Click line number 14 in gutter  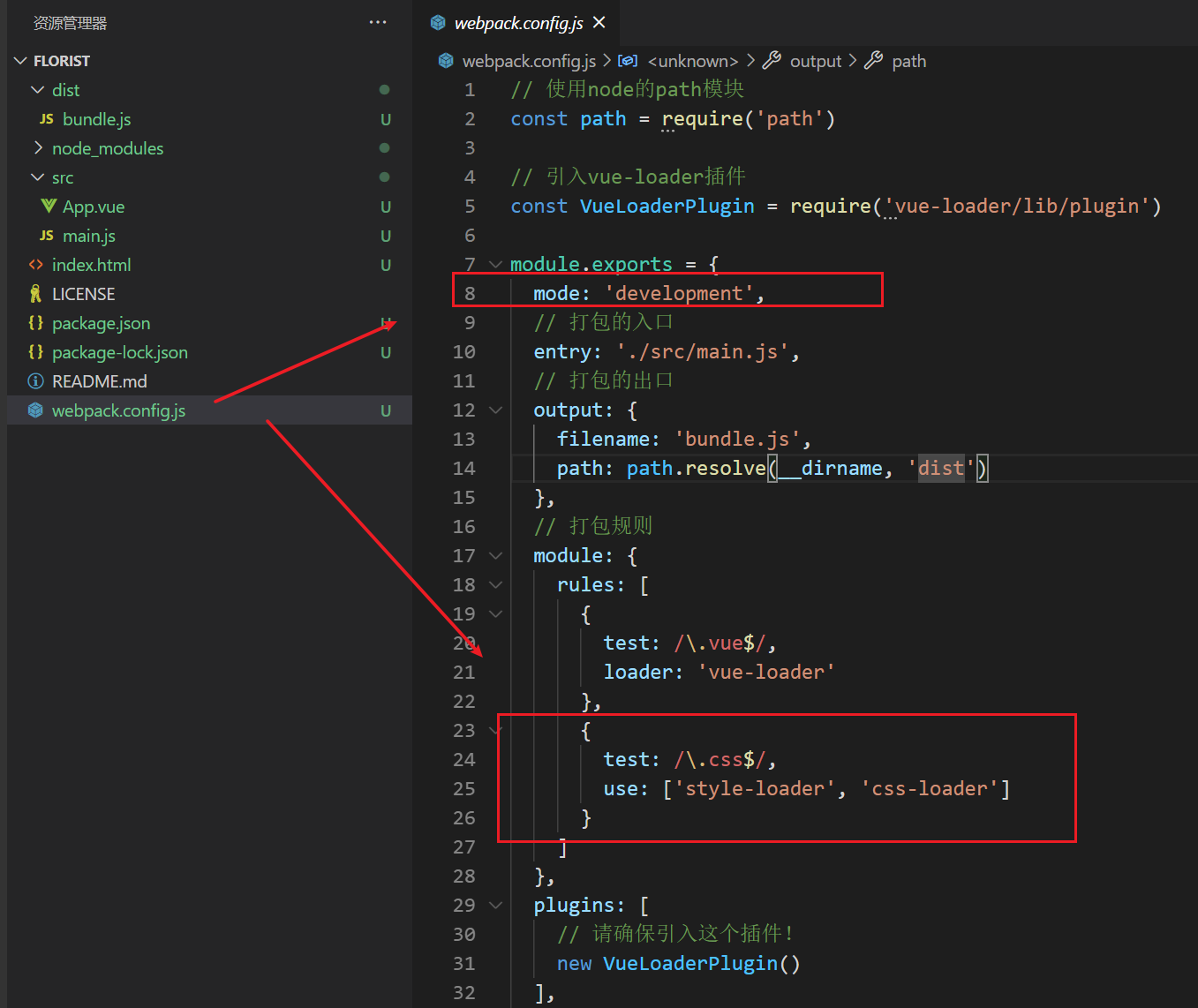(x=463, y=468)
